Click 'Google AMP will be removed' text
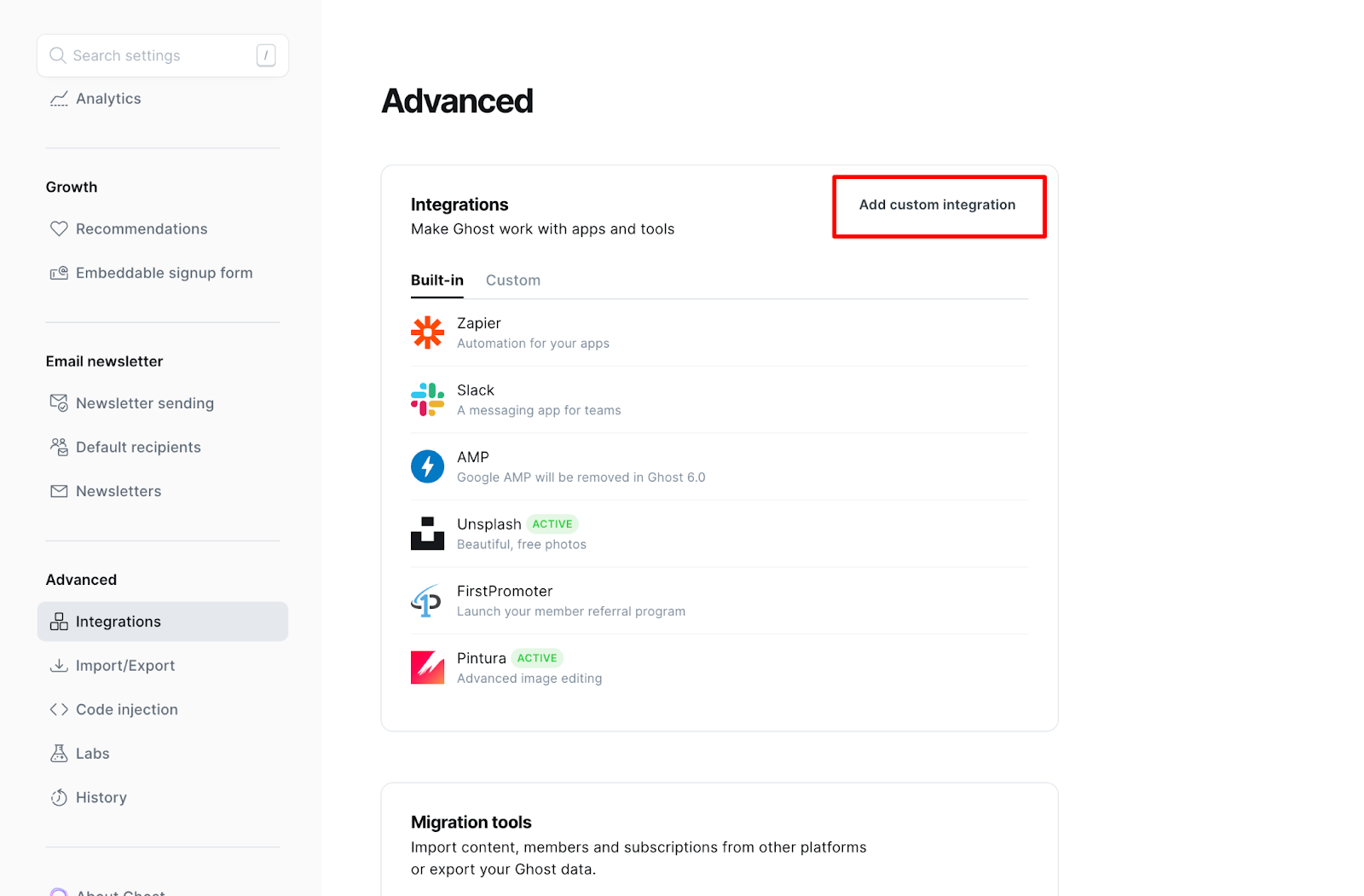The width and height of the screenshot is (1364, 896). click(581, 477)
